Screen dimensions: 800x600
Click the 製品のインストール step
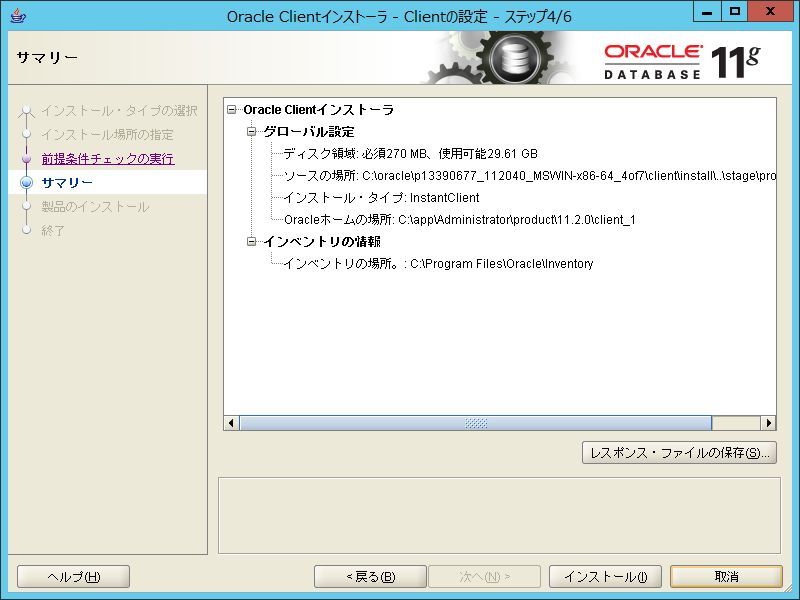tap(95, 207)
